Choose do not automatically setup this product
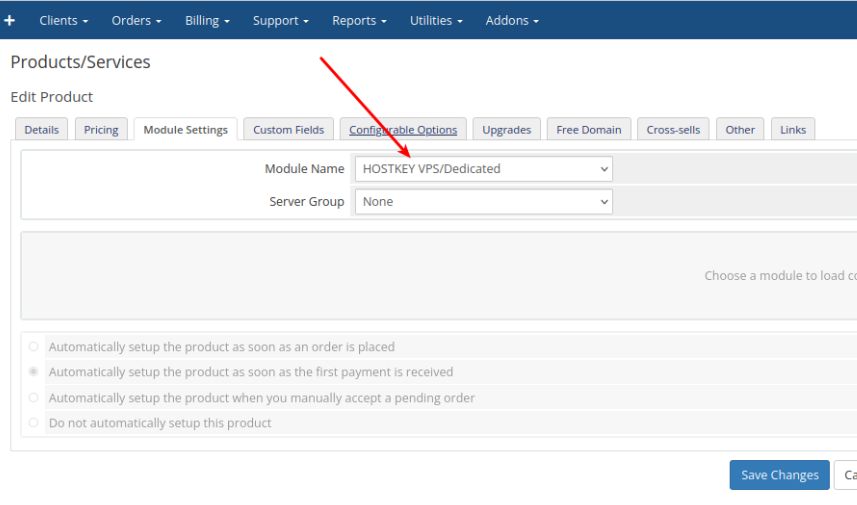857x505 pixels. [34, 423]
